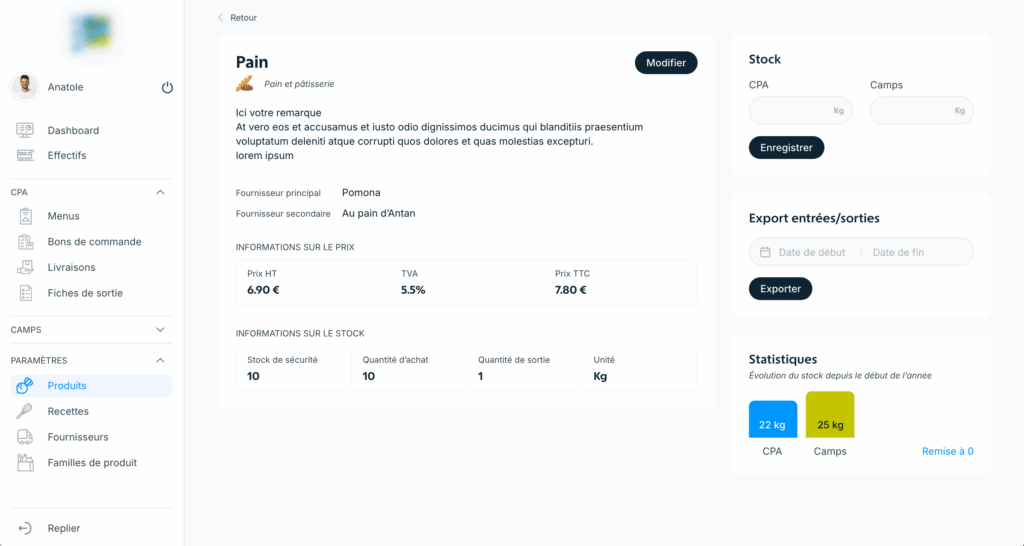This screenshot has height=546, width=1024.
Task: Open Dashboard via its monitor icon
Action: click(27, 130)
